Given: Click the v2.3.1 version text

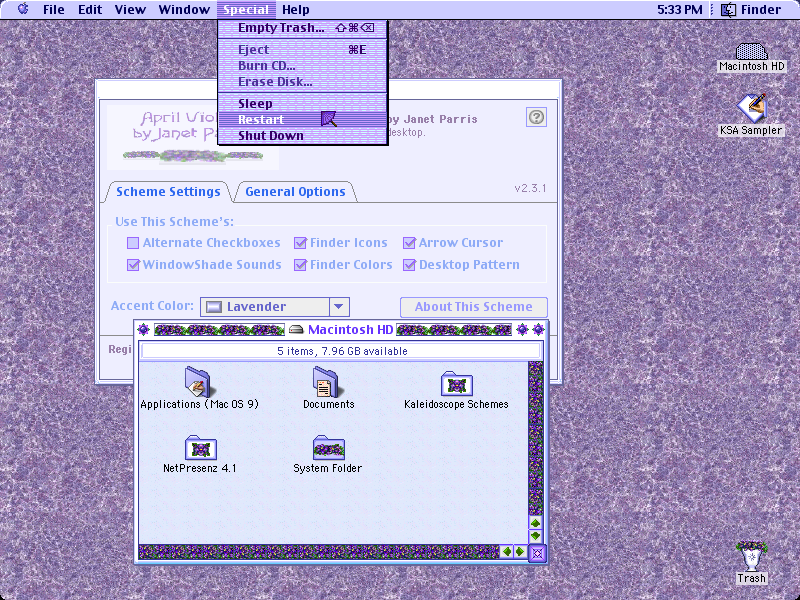Looking at the screenshot, I should (x=530, y=188).
